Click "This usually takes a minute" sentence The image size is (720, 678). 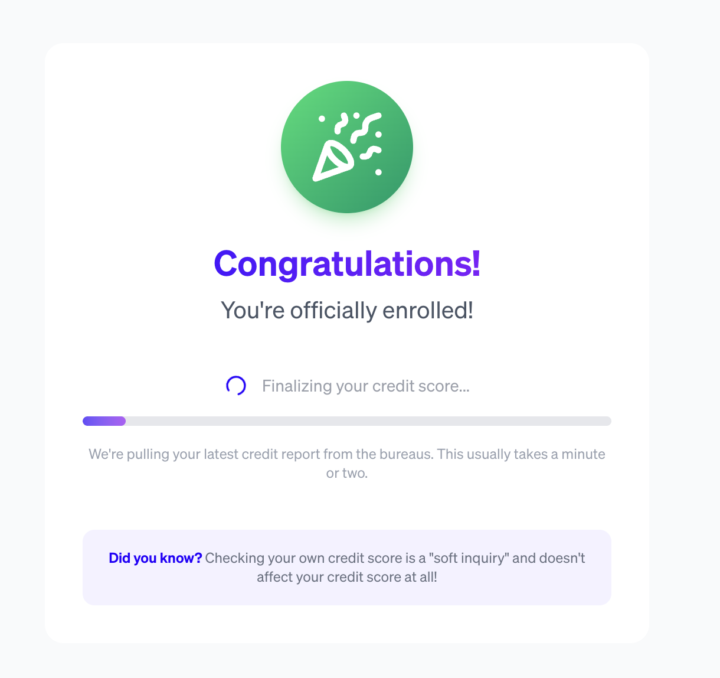pyautogui.click(x=521, y=454)
